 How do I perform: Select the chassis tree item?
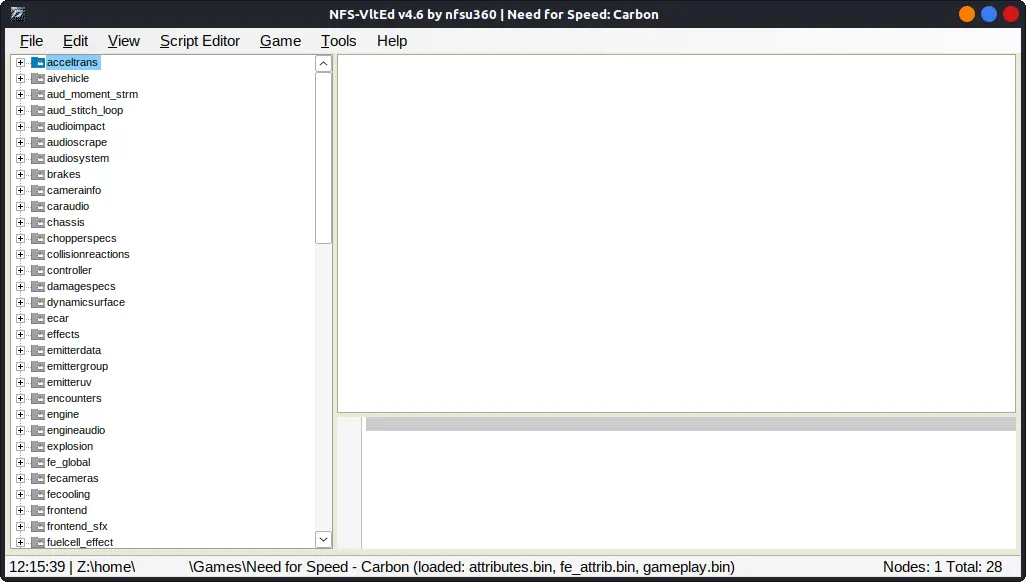[x=65, y=223]
